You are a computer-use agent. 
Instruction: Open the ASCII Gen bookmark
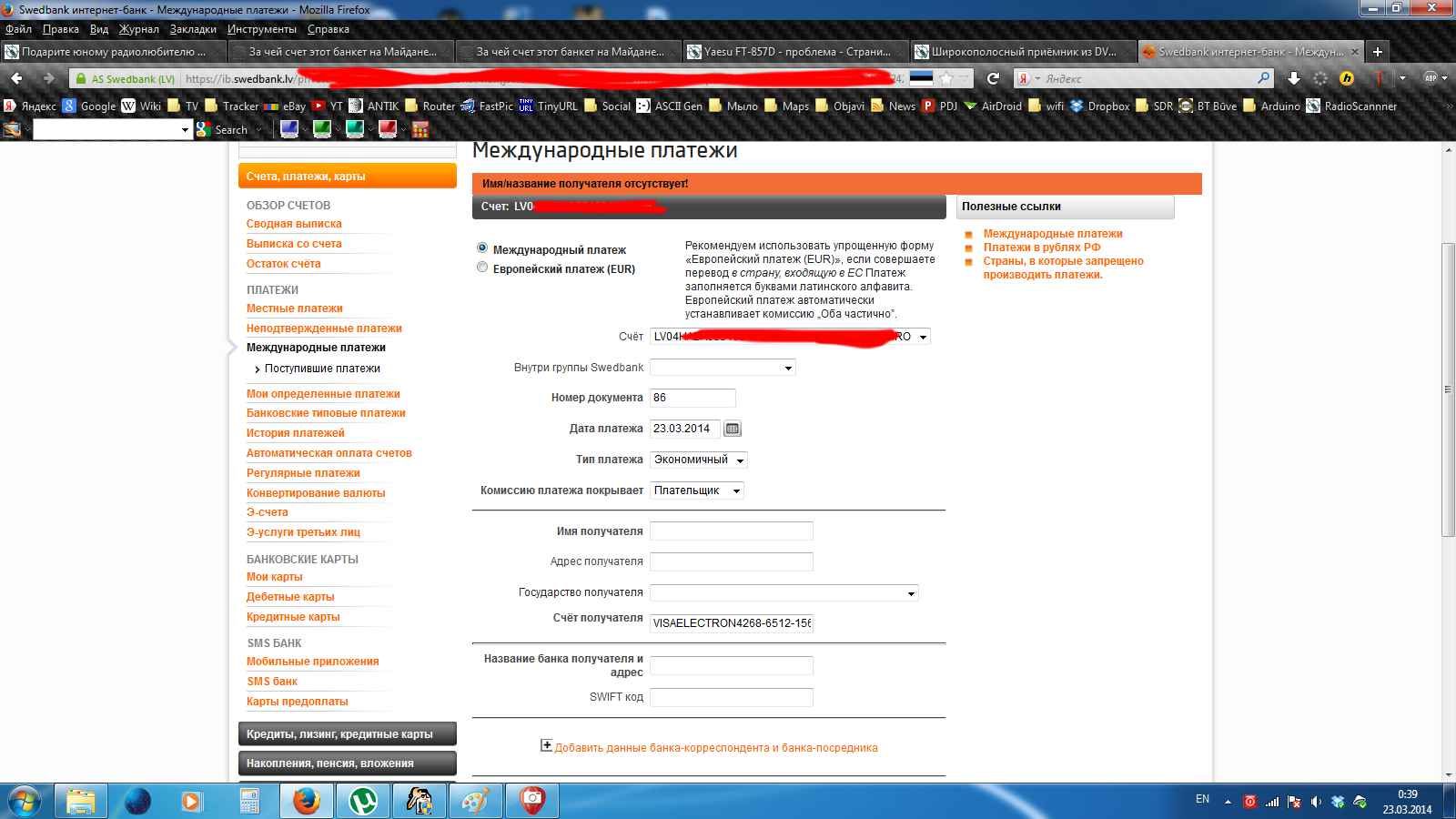tap(669, 106)
